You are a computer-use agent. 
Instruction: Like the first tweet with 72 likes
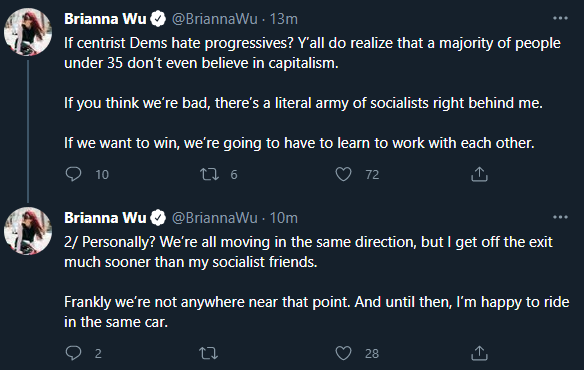343,174
